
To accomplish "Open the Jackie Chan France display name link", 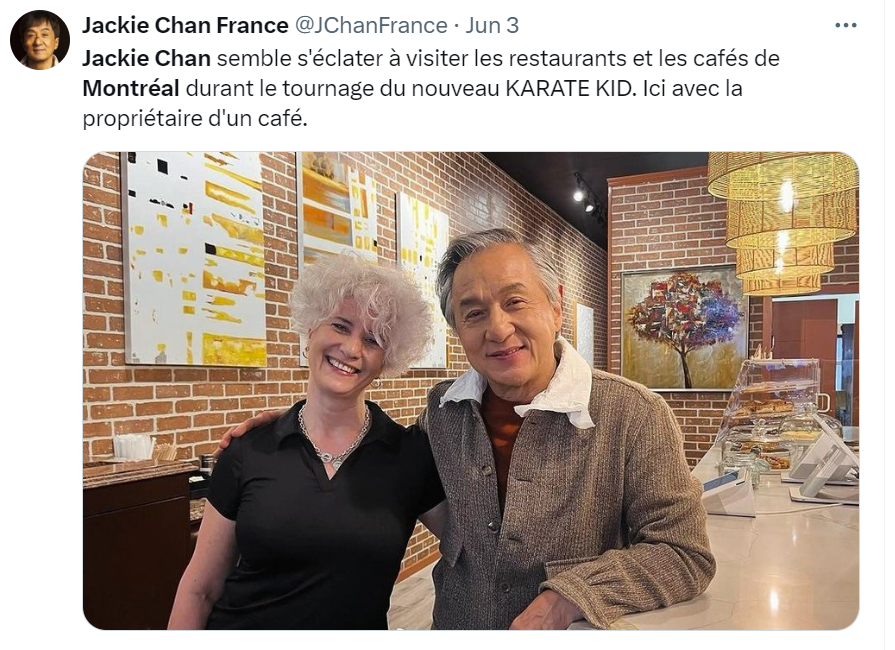I will click(x=186, y=25).
